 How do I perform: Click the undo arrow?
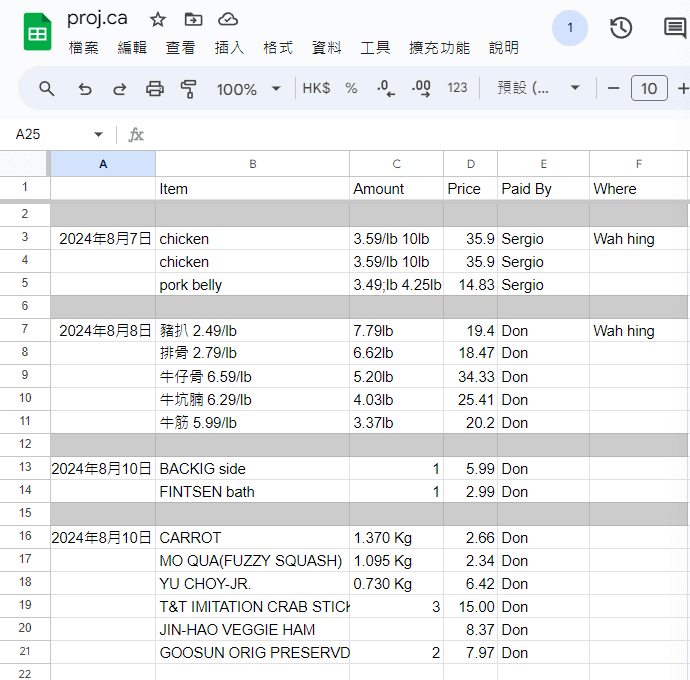(85, 89)
